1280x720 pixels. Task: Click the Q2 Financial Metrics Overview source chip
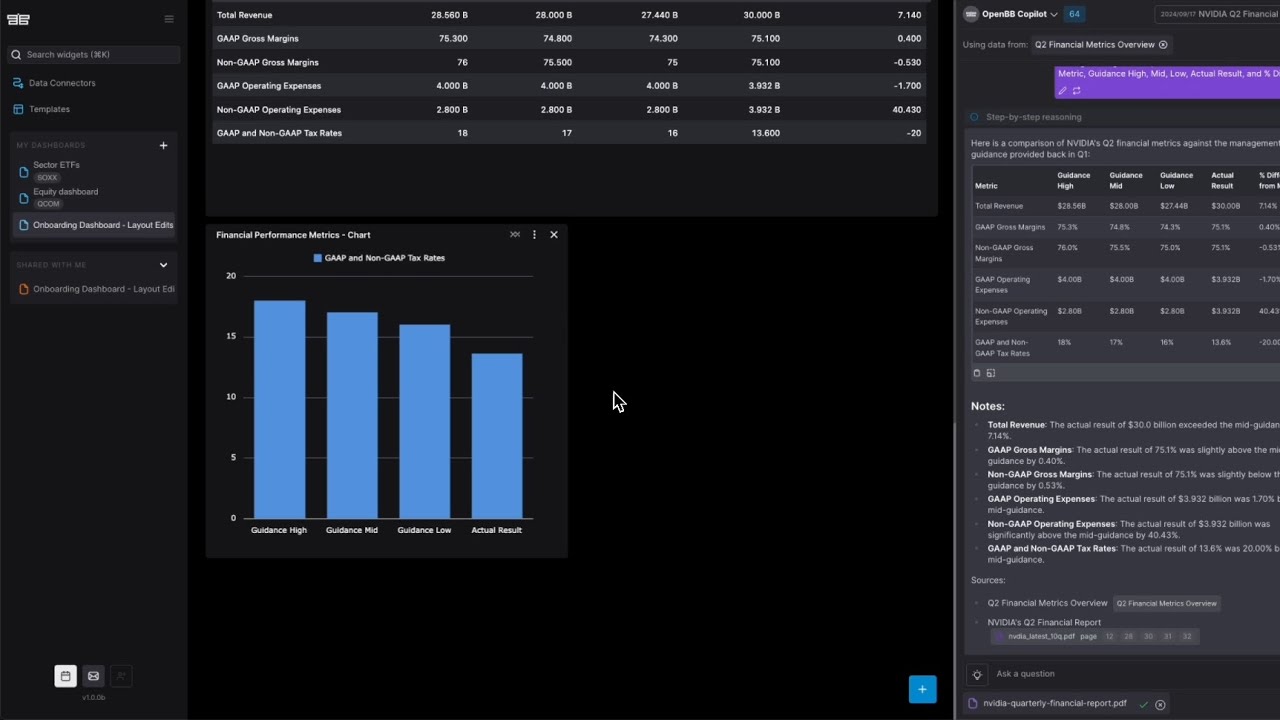(1167, 603)
